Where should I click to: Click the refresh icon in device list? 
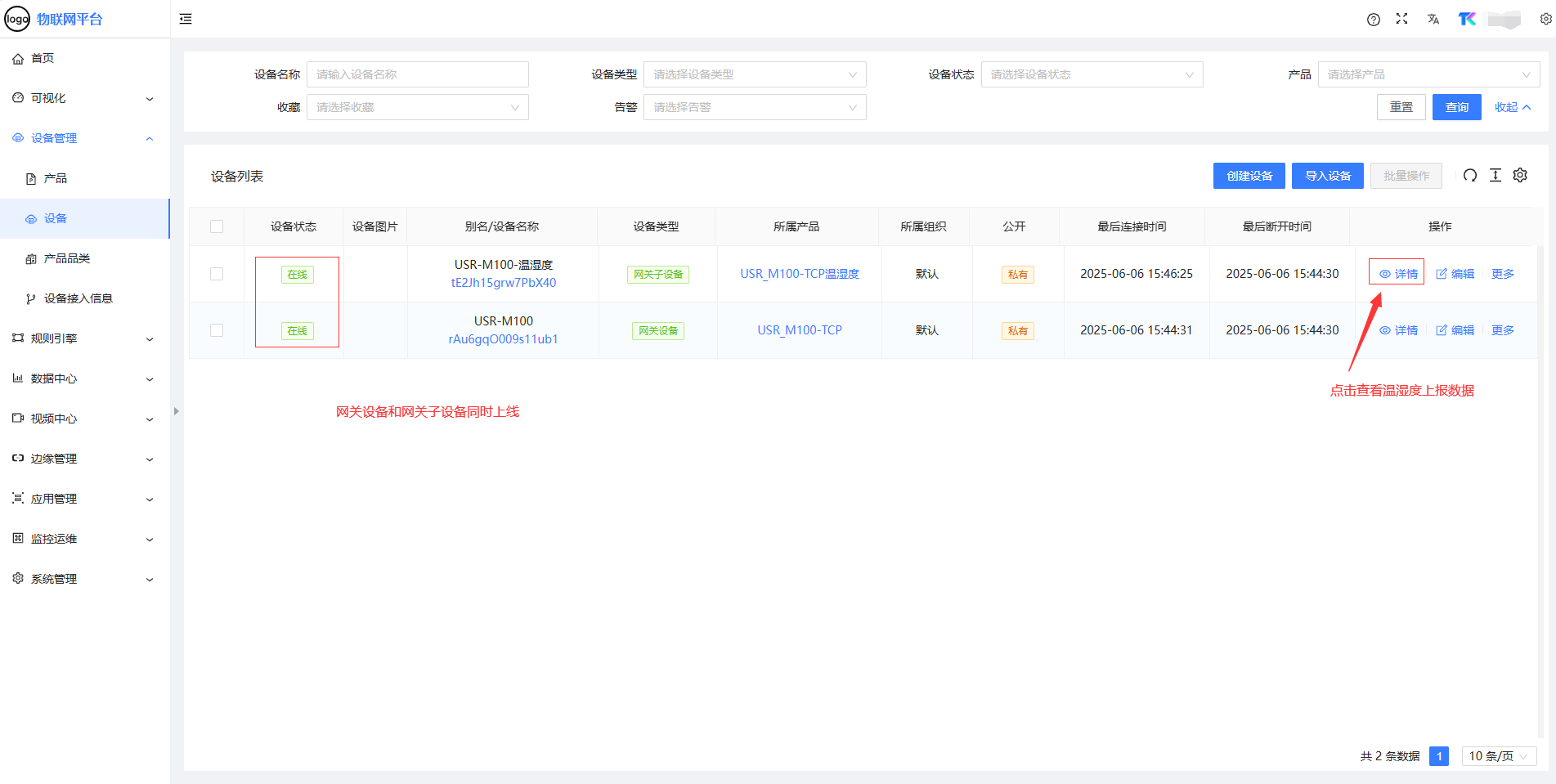pyautogui.click(x=1469, y=176)
